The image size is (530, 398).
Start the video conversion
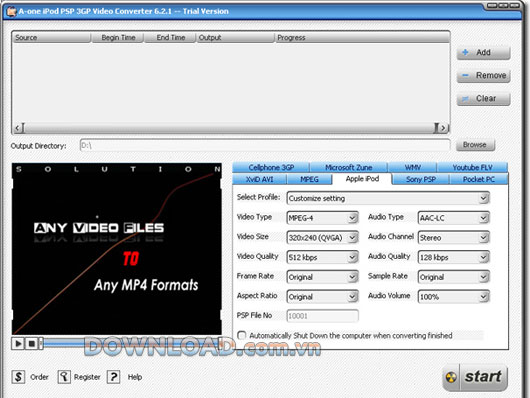click(x=475, y=377)
